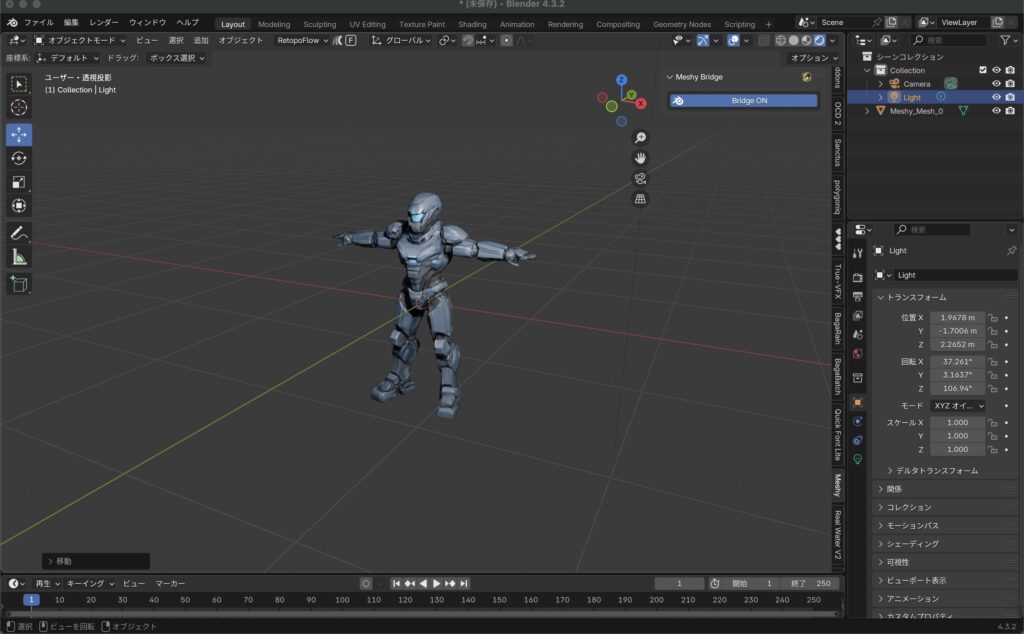Open the Render properties tab icon

click(x=857, y=277)
